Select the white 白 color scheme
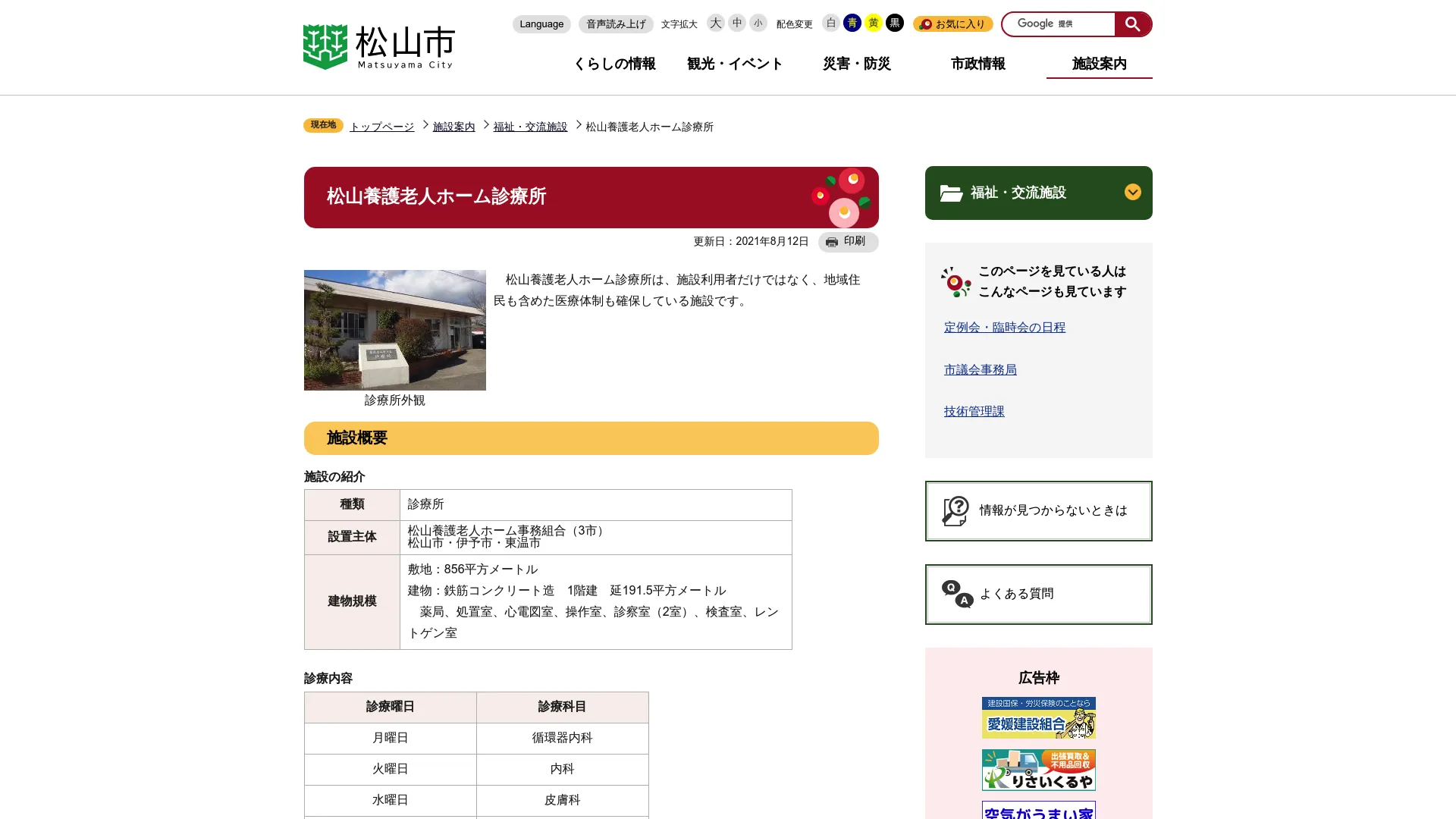The image size is (1456, 819). (830, 23)
